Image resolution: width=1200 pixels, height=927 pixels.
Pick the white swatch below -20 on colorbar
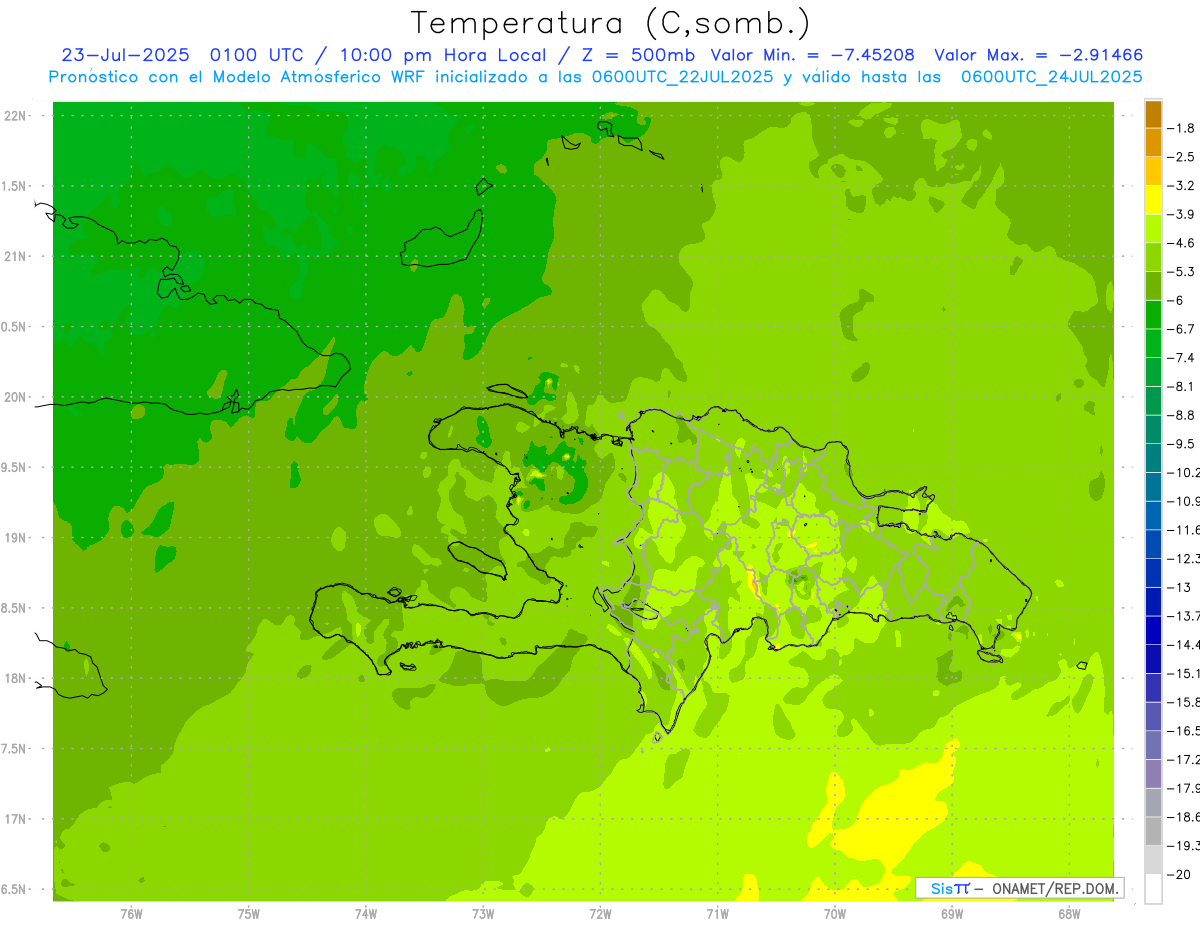click(1153, 888)
